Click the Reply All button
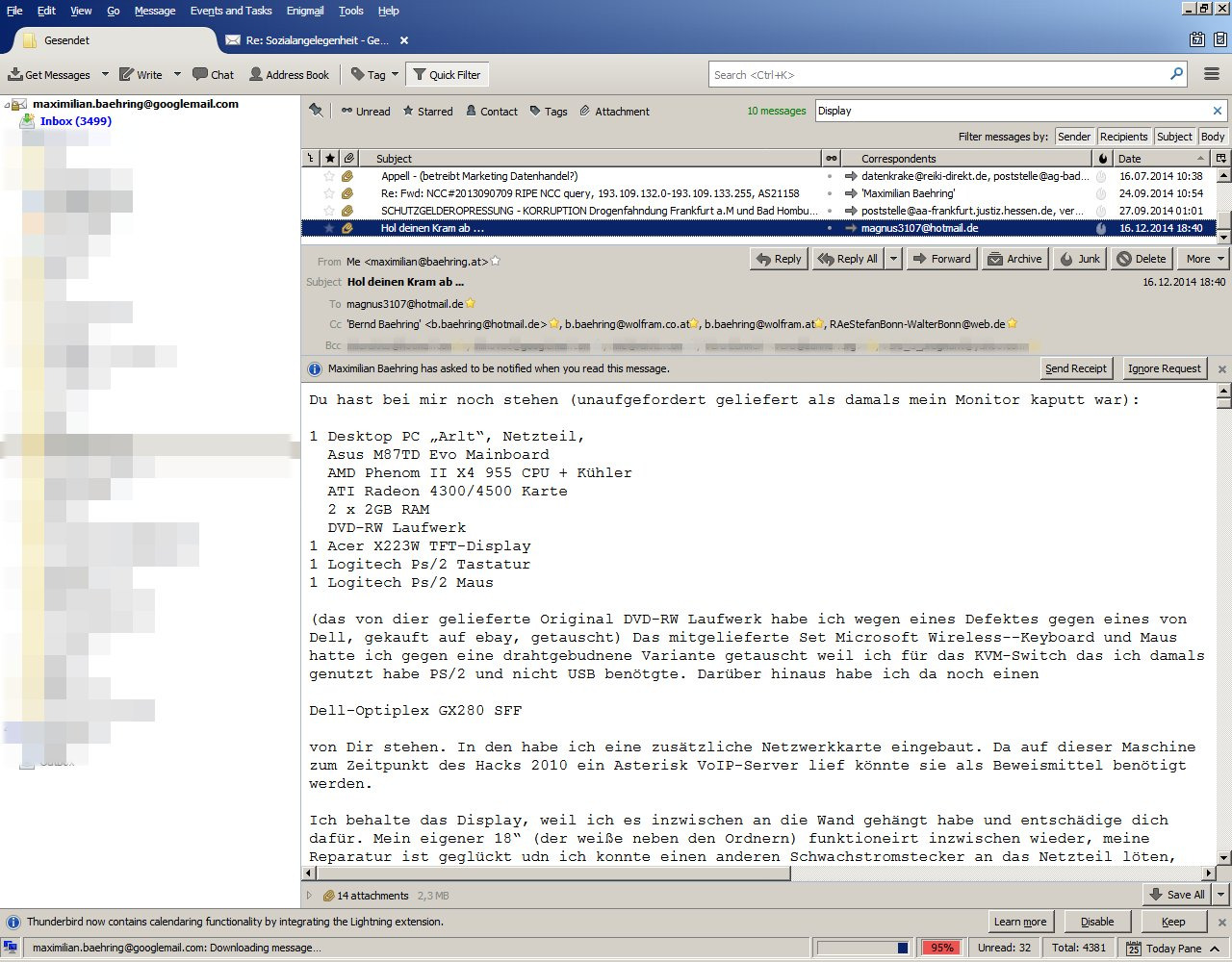 click(x=848, y=259)
